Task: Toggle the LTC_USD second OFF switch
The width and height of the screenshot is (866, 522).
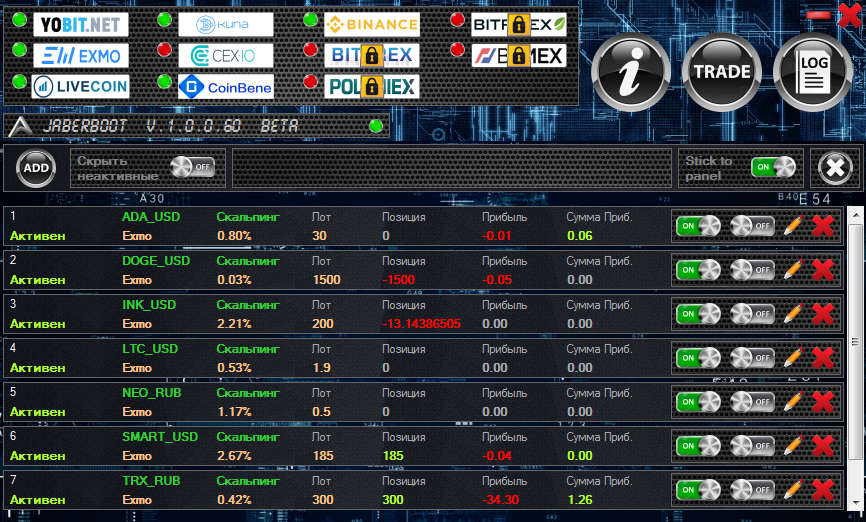Action: tap(752, 358)
